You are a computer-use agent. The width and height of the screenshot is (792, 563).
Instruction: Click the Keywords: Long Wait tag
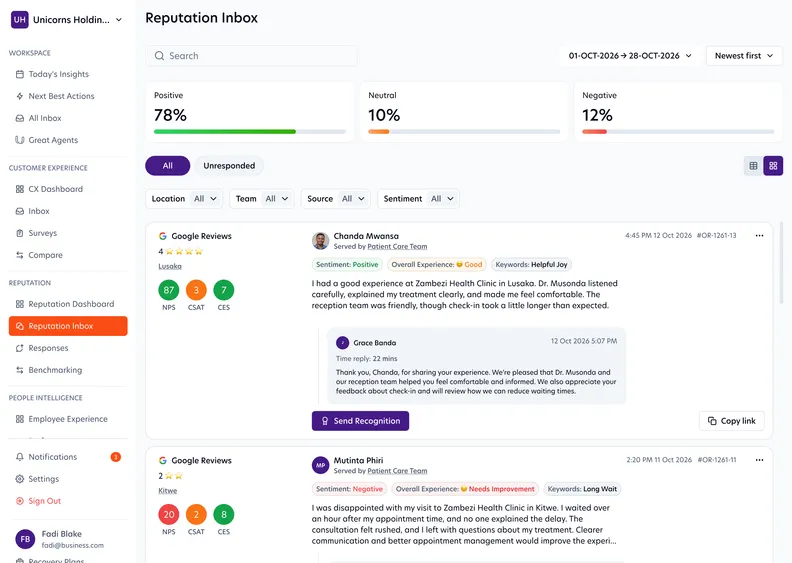(x=582, y=489)
